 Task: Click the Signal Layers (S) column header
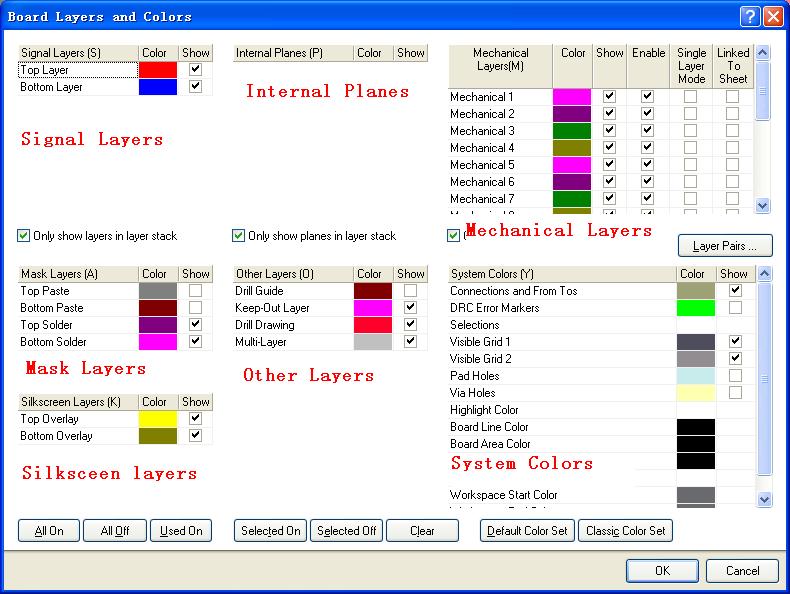coord(78,52)
